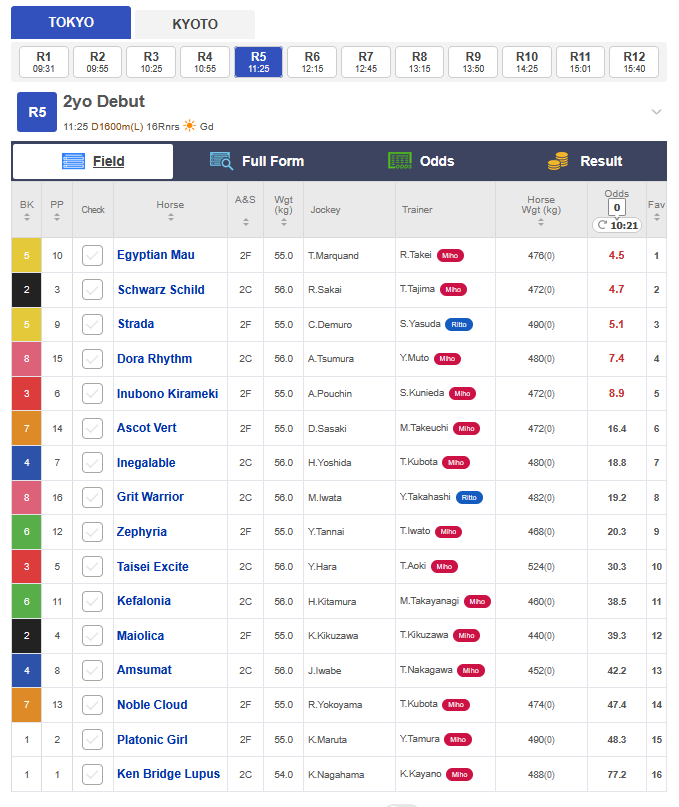Open race R4 at 10:55
The image size is (679, 807).
pos(205,62)
